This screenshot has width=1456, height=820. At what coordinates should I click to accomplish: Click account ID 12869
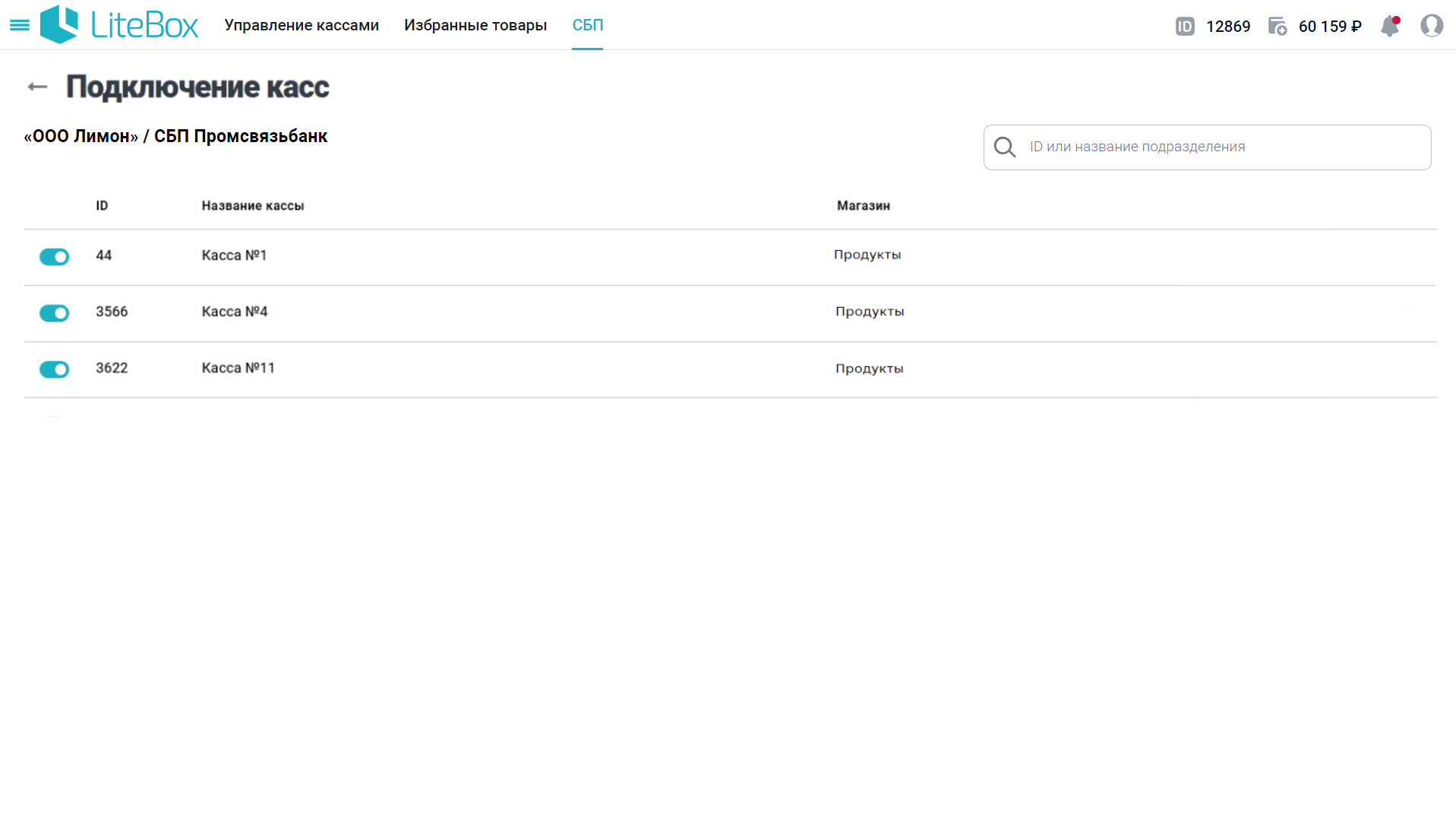point(1228,27)
